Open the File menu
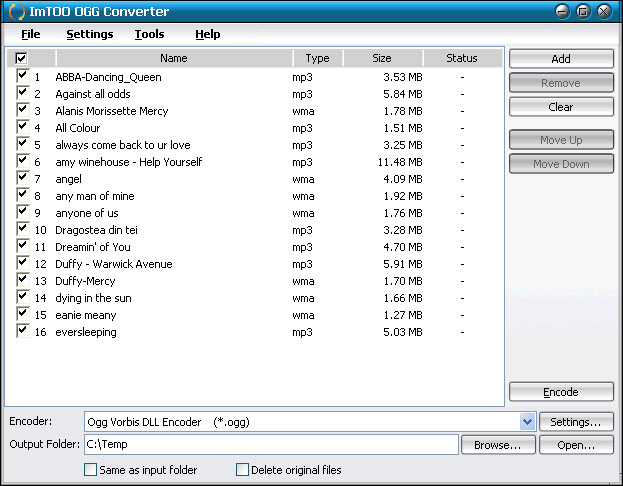This screenshot has width=623, height=486. click(31, 35)
